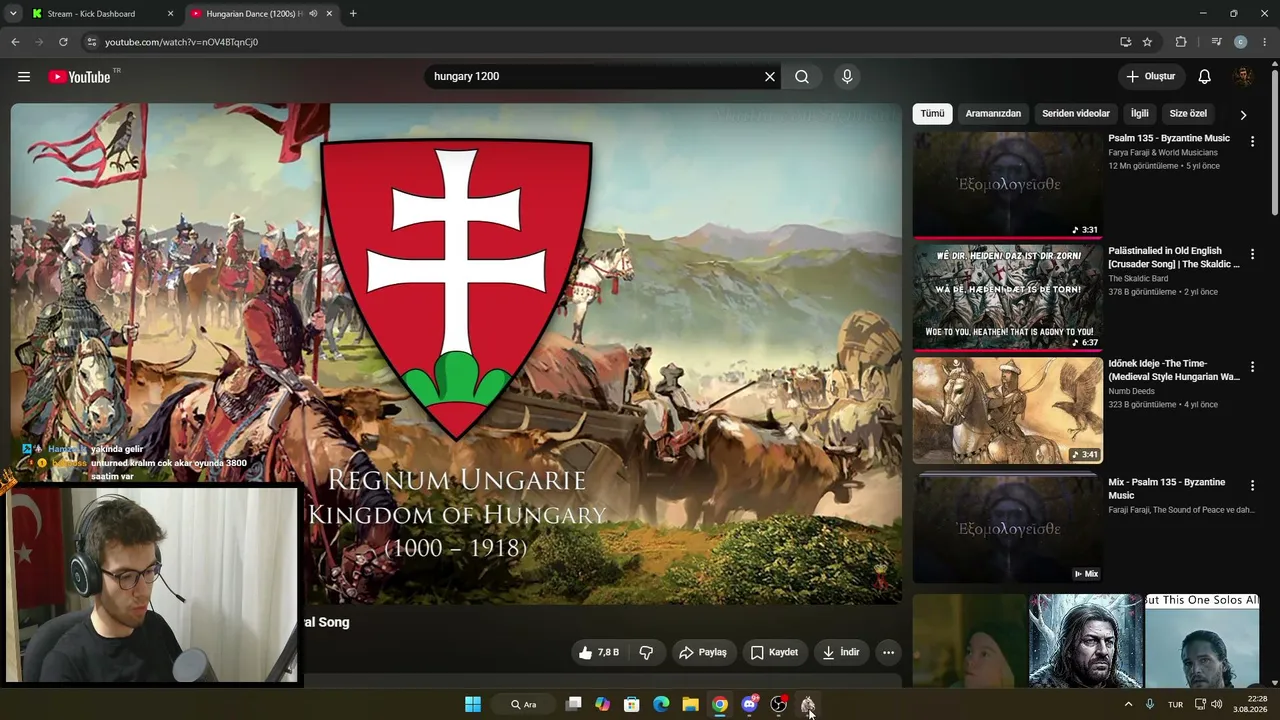Select the Size özel filter chip
Screen dimensions: 1280x720
pos(1188,114)
